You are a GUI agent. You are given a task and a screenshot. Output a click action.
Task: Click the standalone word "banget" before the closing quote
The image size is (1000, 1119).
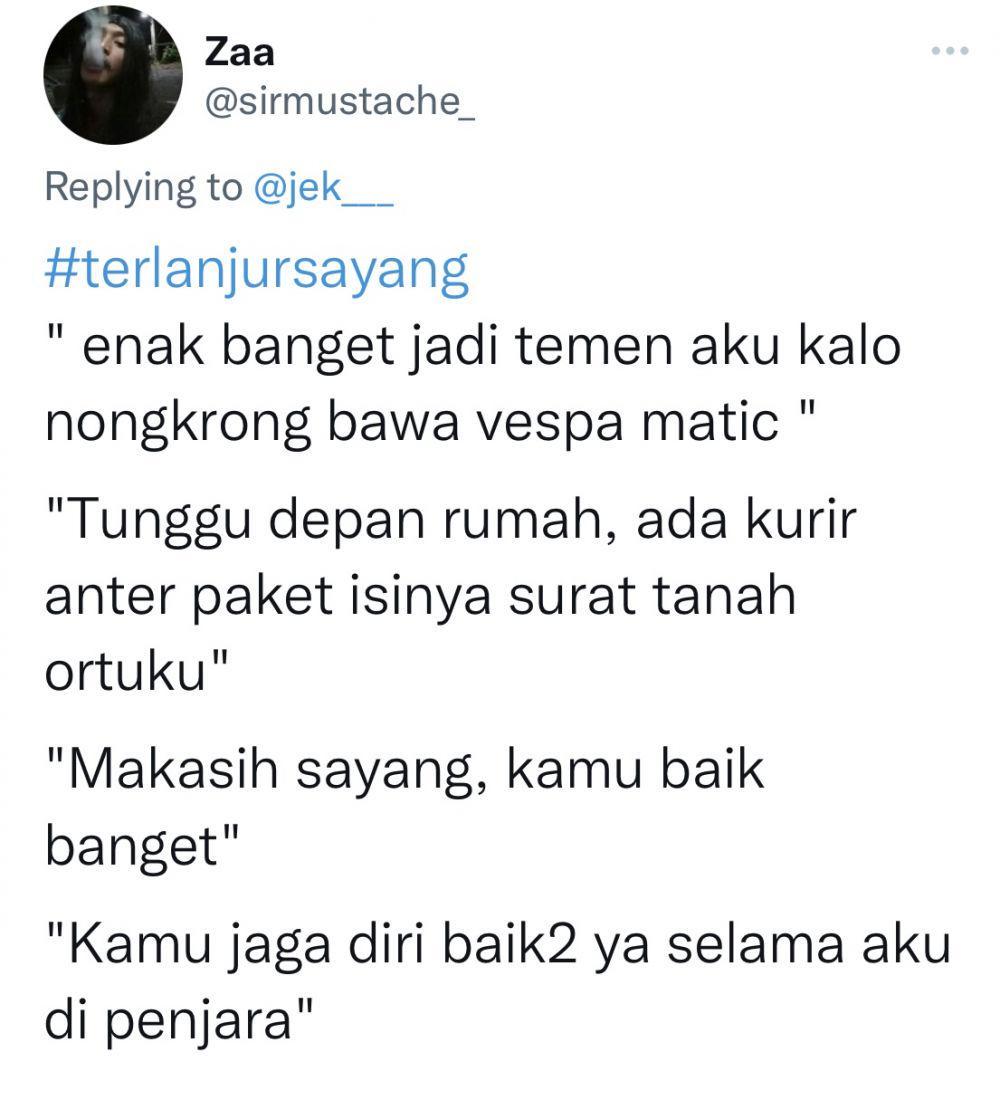(x=131, y=847)
